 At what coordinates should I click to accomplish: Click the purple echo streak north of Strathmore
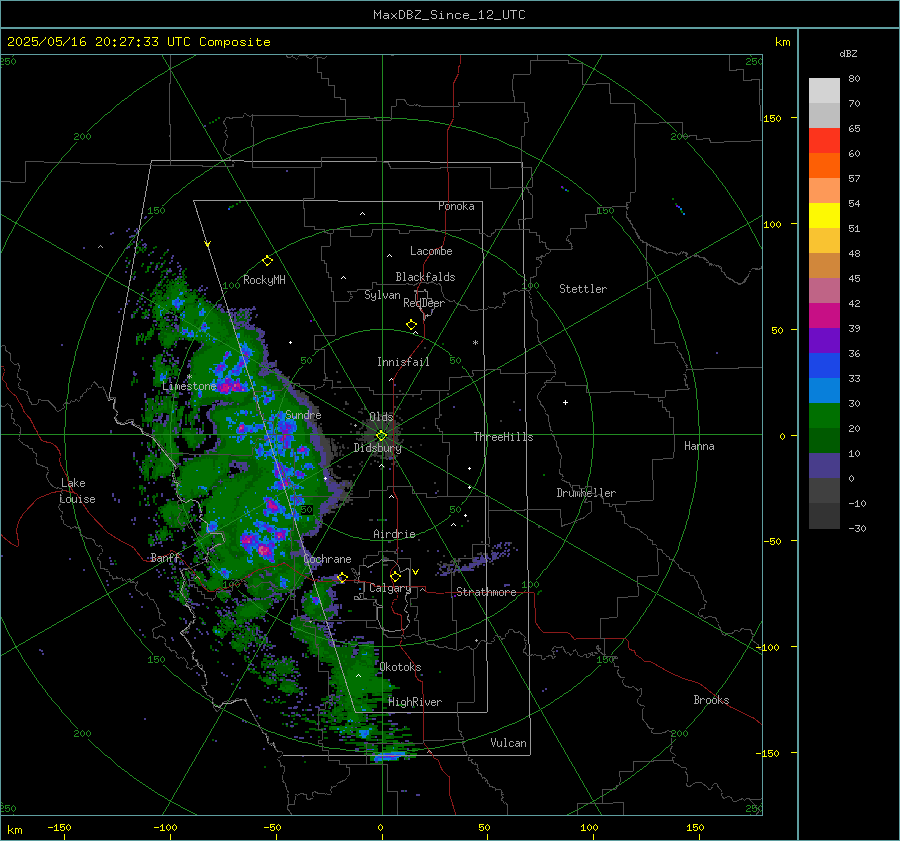click(x=475, y=559)
